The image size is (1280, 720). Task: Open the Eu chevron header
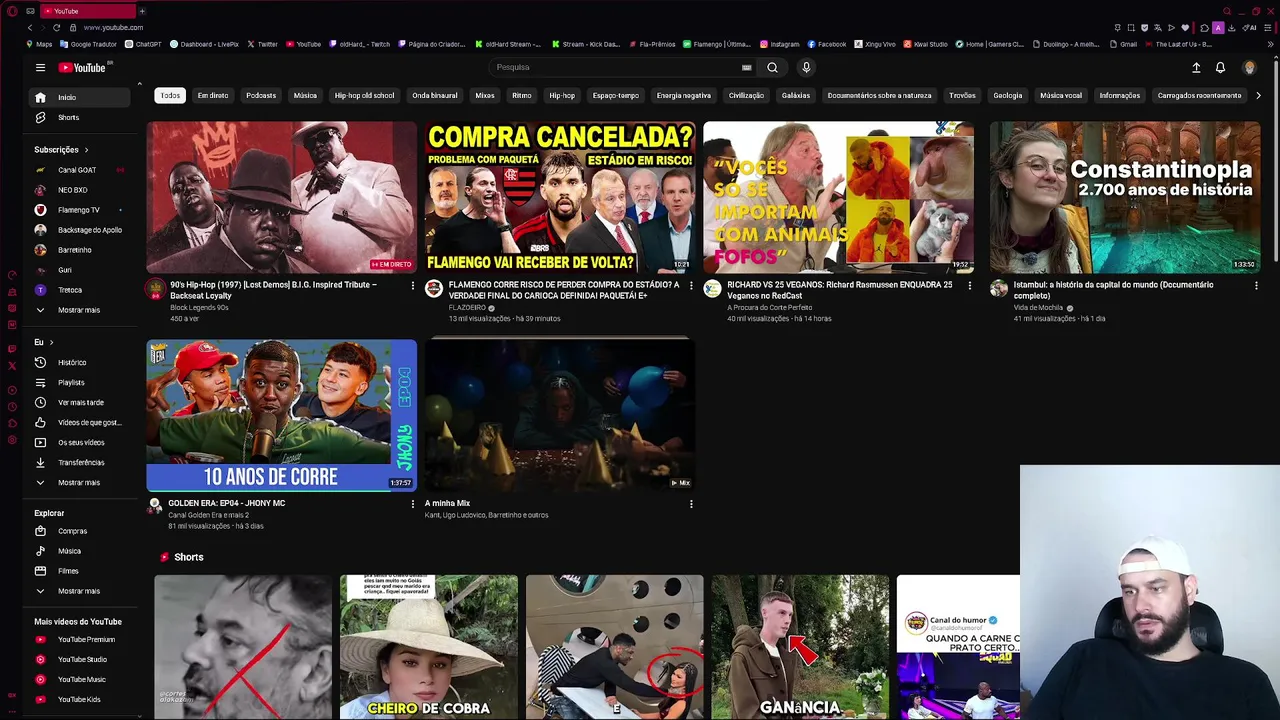pyautogui.click(x=44, y=342)
